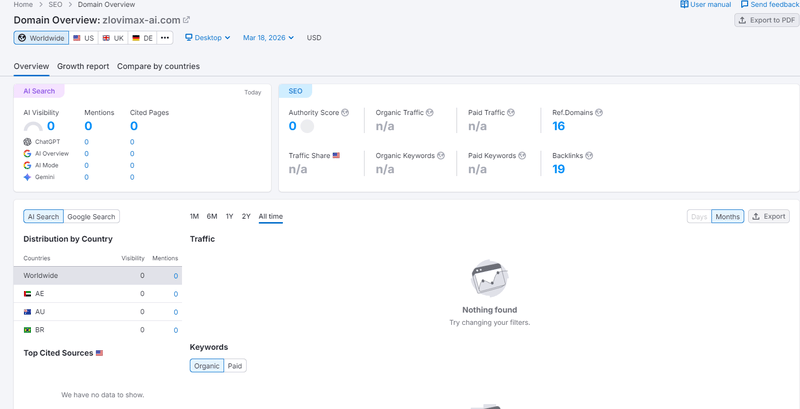The height and width of the screenshot is (409, 800).
Task: Click the SEO section label
Action: (x=295, y=91)
